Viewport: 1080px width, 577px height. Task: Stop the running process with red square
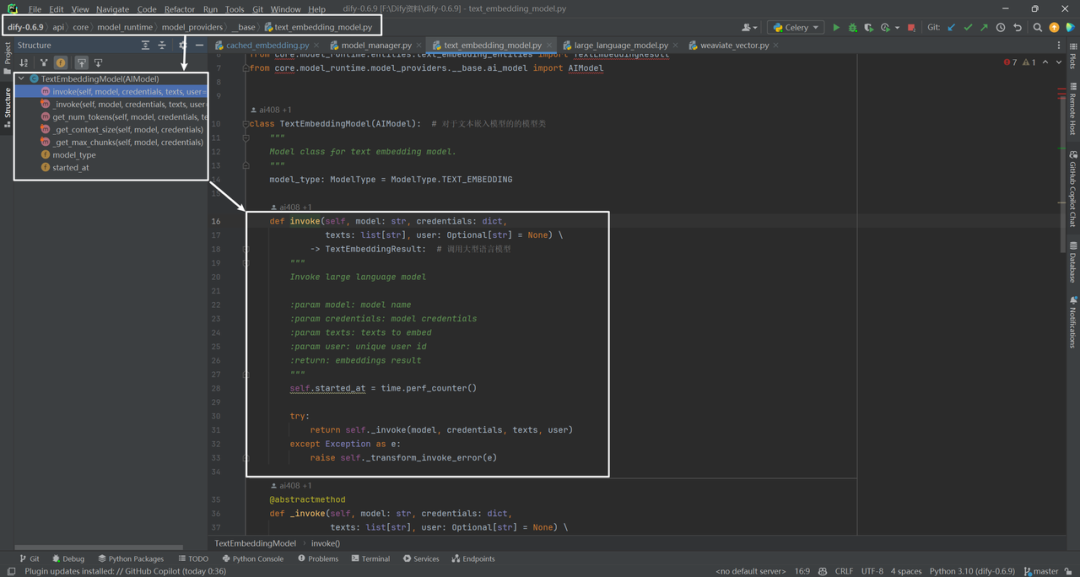click(911, 28)
